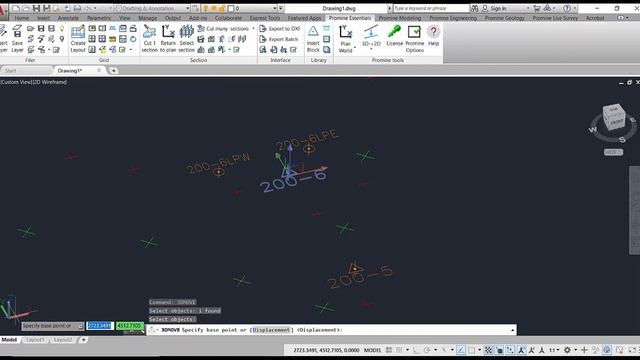Image resolution: width=640 pixels, height=360 pixels.
Task: Open the Parametric ribbon tab
Action: tap(99, 18)
